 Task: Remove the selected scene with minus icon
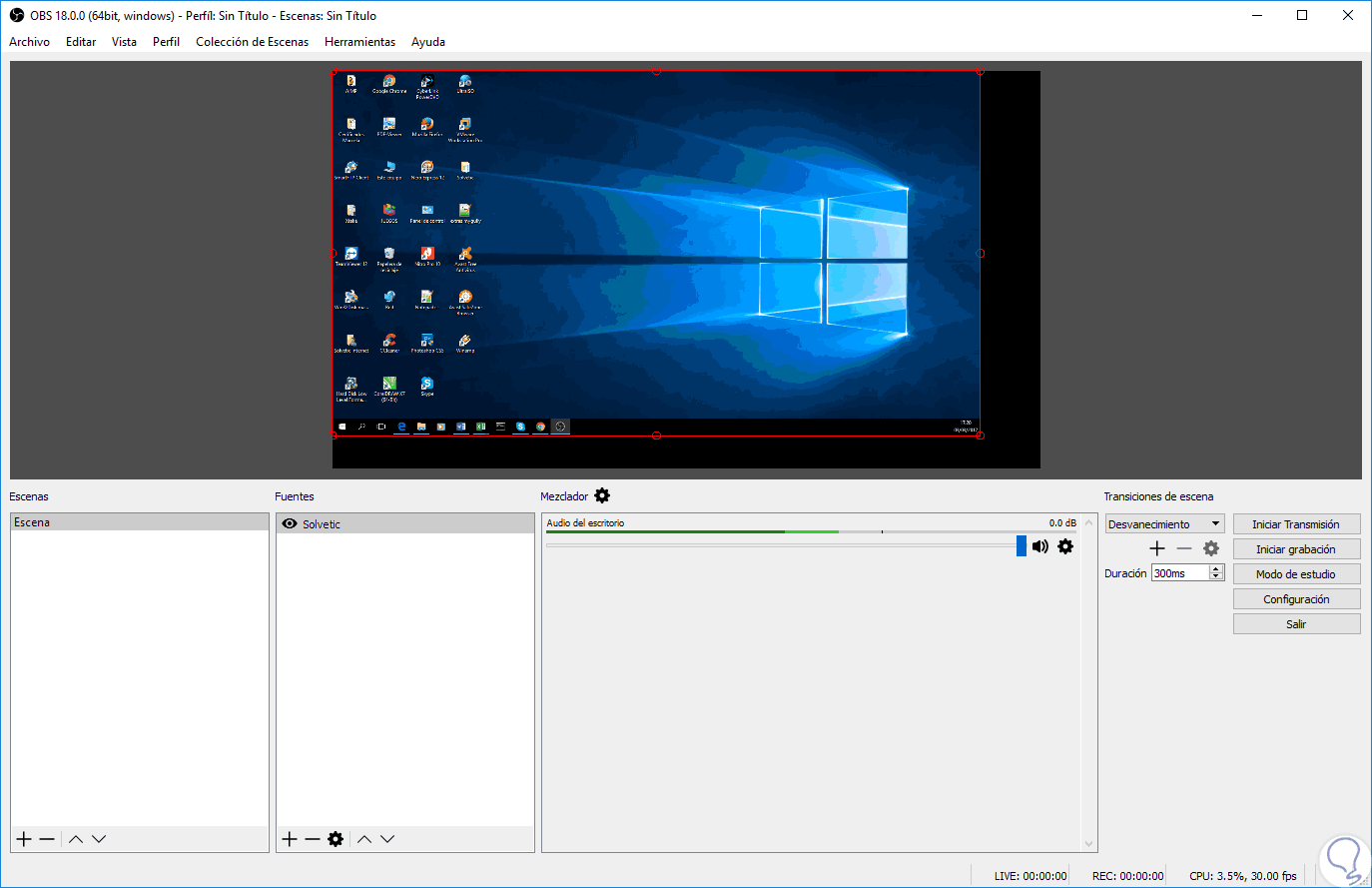point(47,839)
